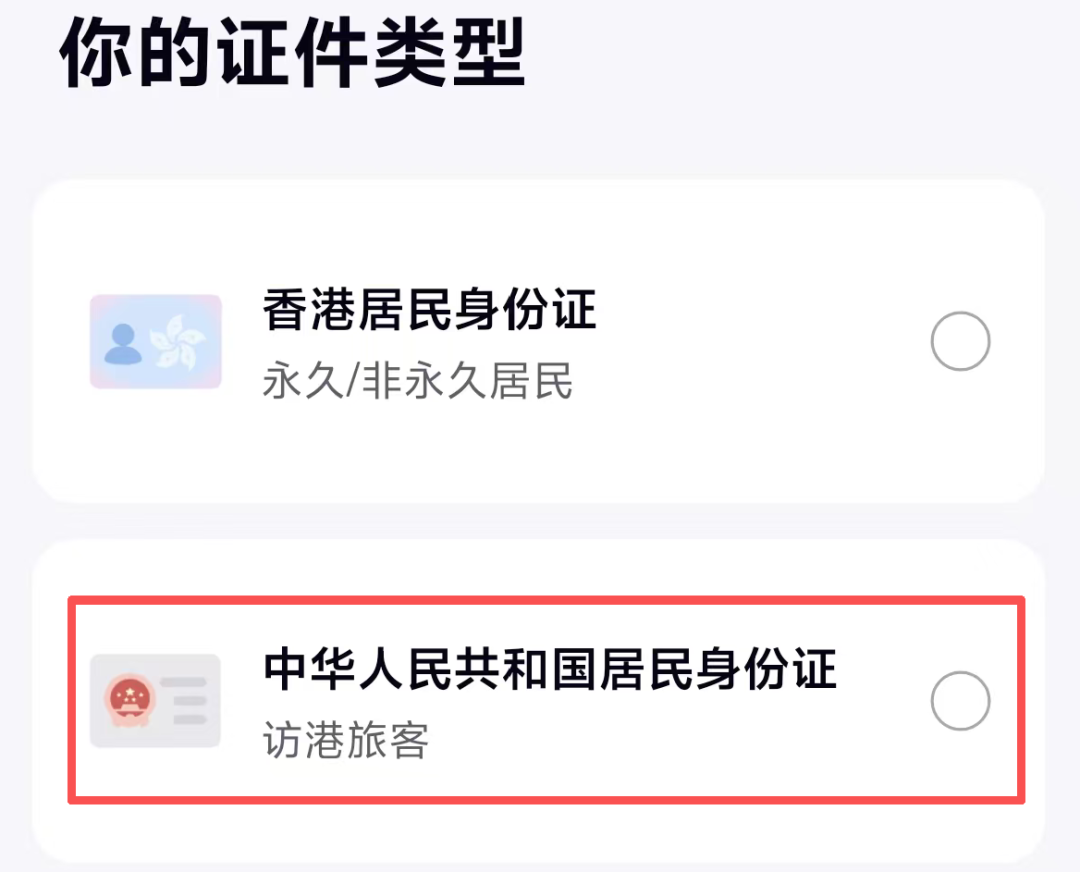Pick the permanent/non-permanent resident option circle
1080x872 pixels.
(960, 341)
